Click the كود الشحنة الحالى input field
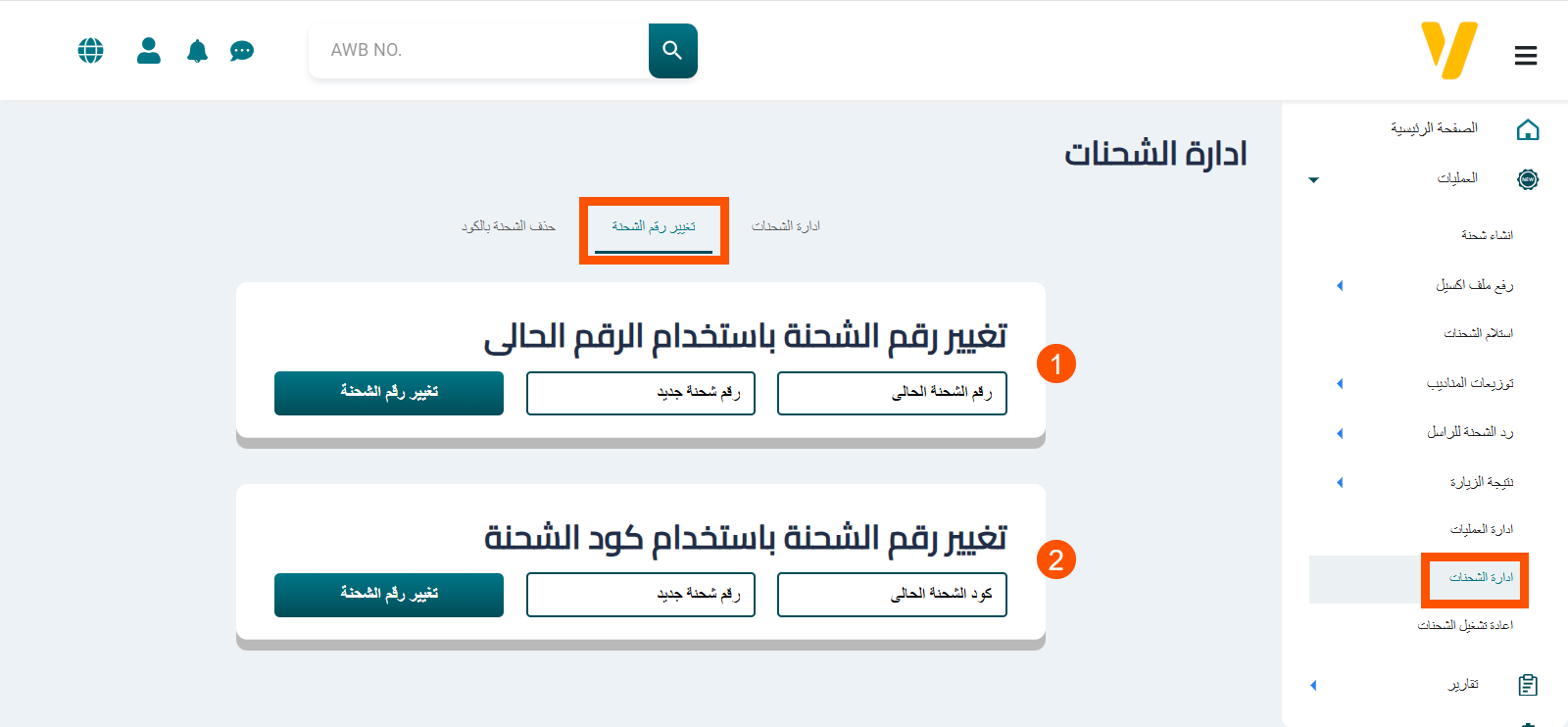 click(892, 595)
